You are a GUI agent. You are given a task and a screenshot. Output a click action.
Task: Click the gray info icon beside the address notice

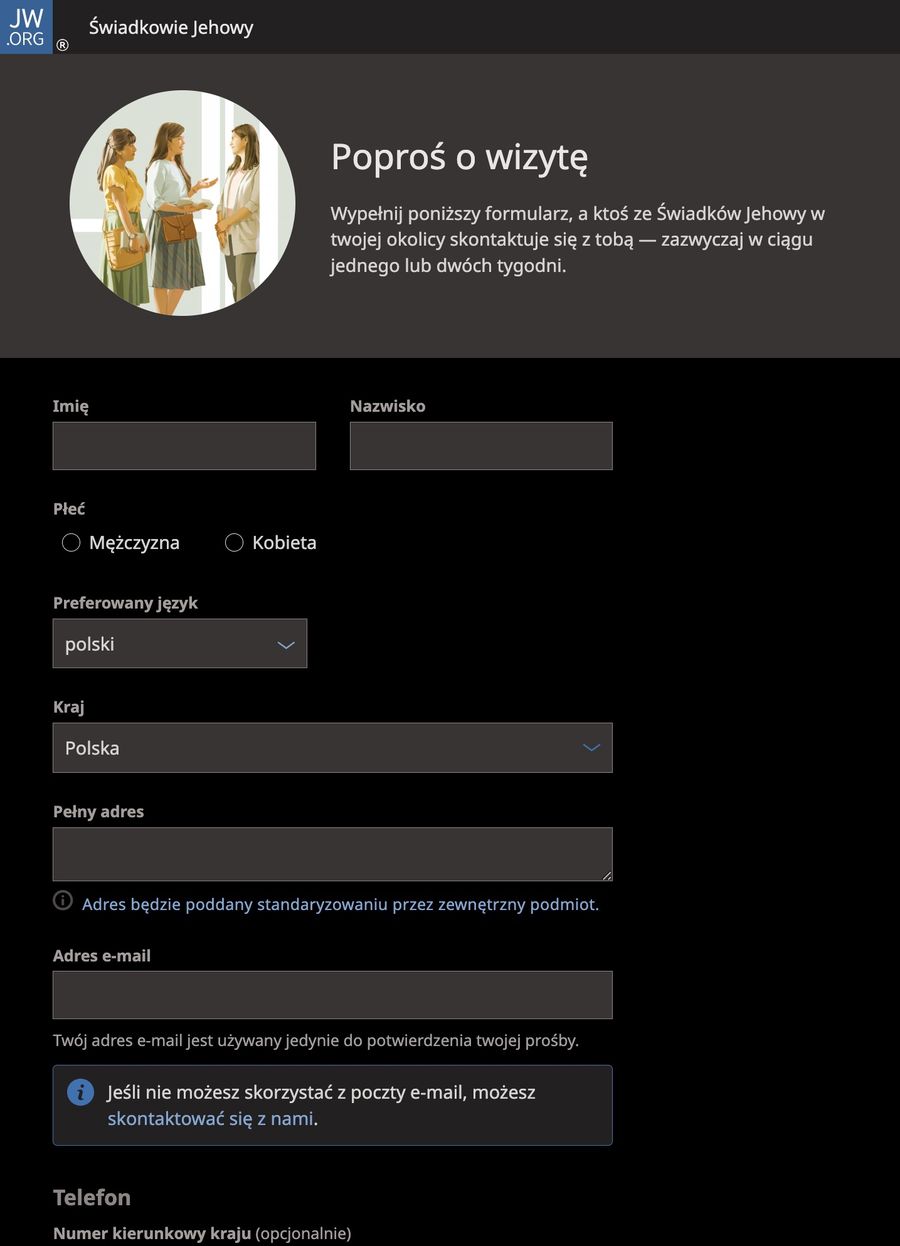63,900
